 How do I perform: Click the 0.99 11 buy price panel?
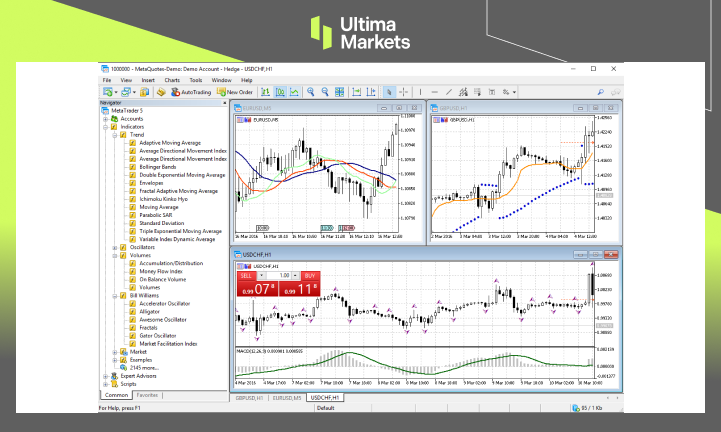(x=299, y=289)
